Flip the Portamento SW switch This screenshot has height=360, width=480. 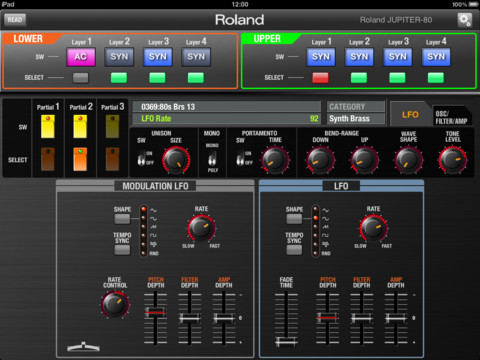(240, 159)
